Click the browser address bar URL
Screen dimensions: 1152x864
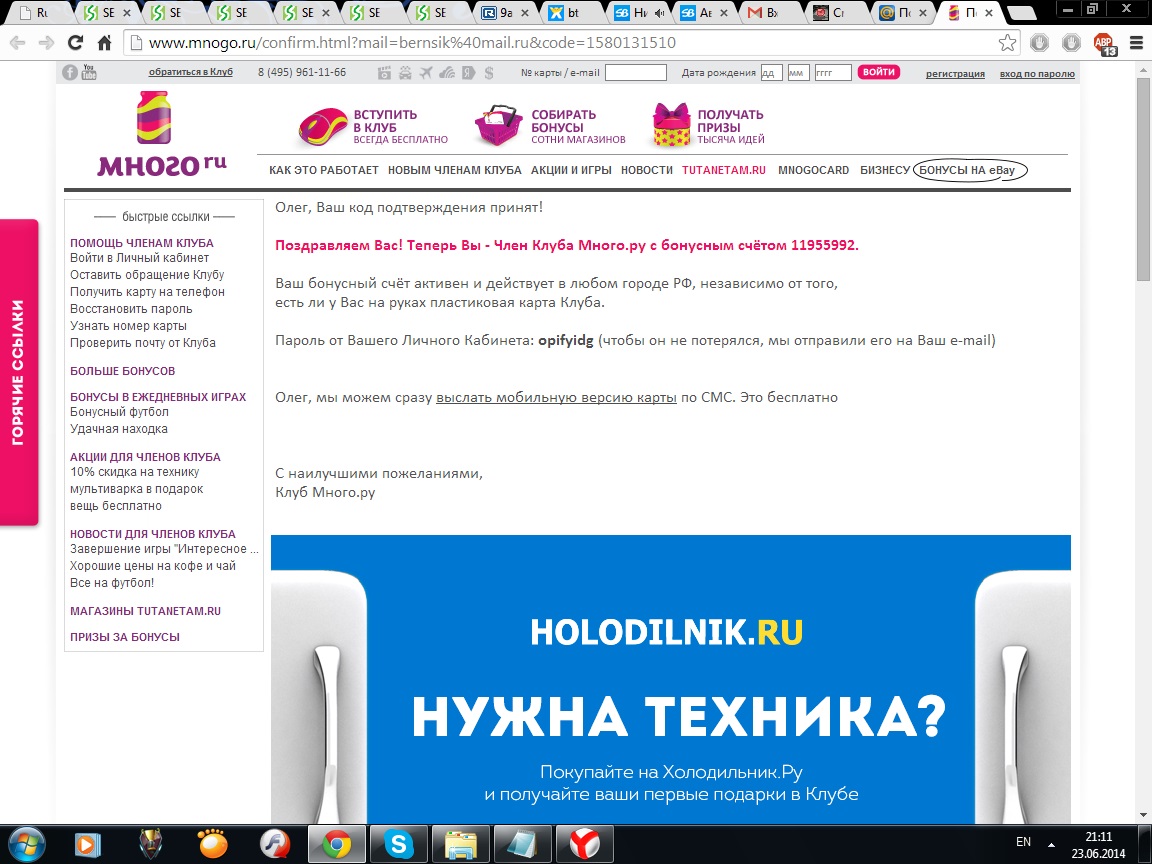coord(412,43)
